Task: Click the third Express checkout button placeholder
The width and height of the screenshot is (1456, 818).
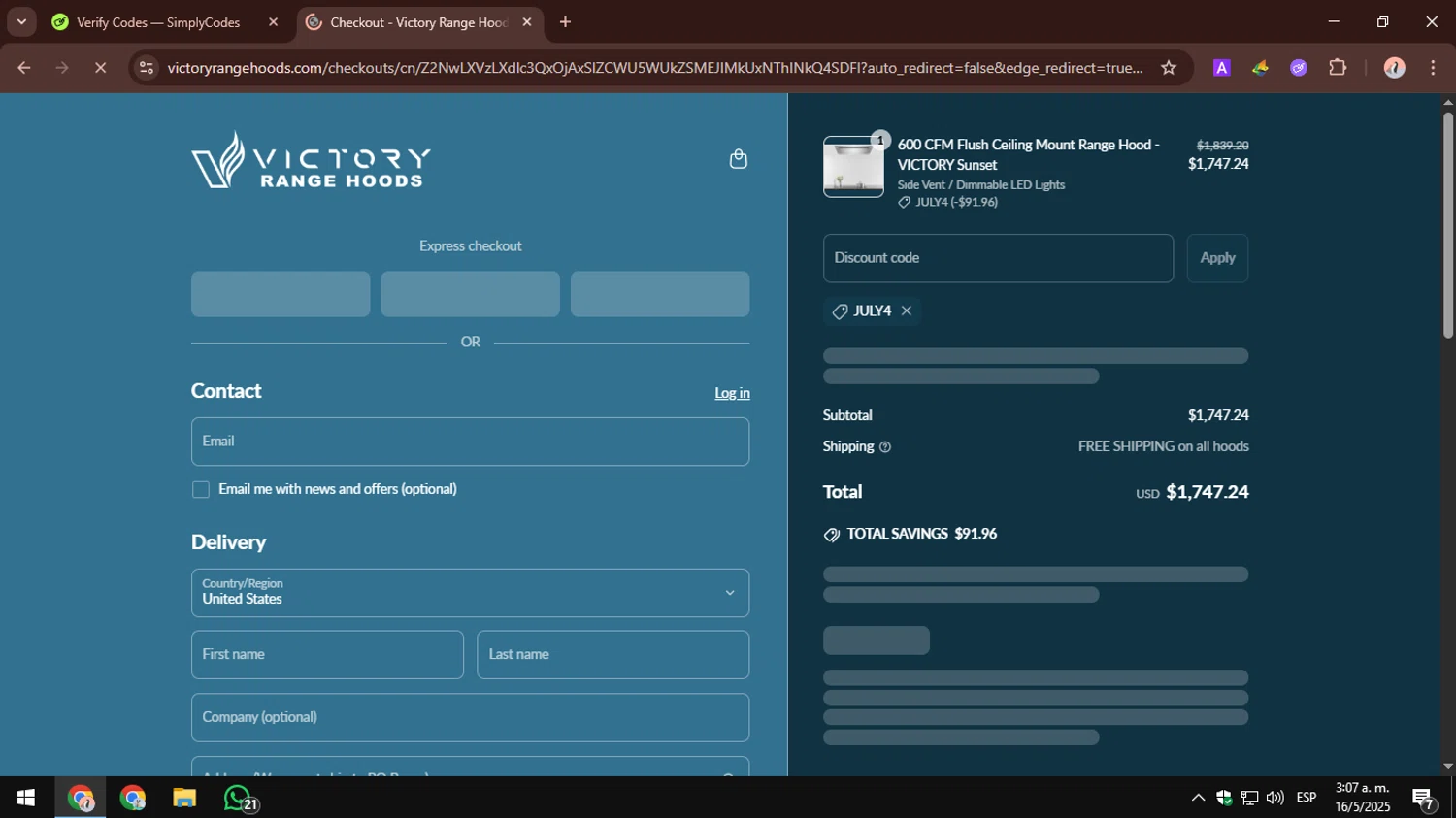Action: point(660,294)
